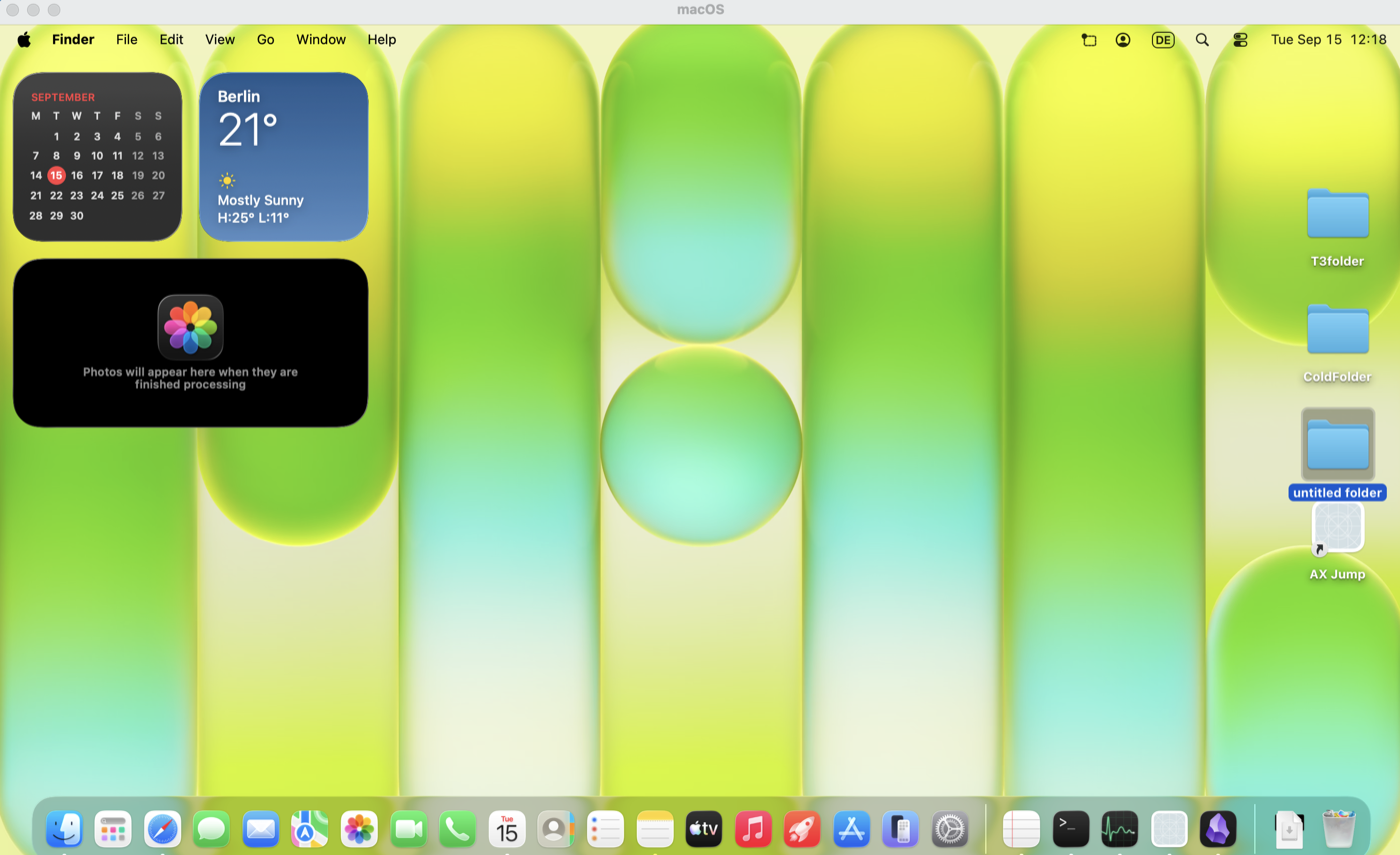1400x855 pixels.
Task: Click the "T3folder" name label
Action: pos(1338,261)
